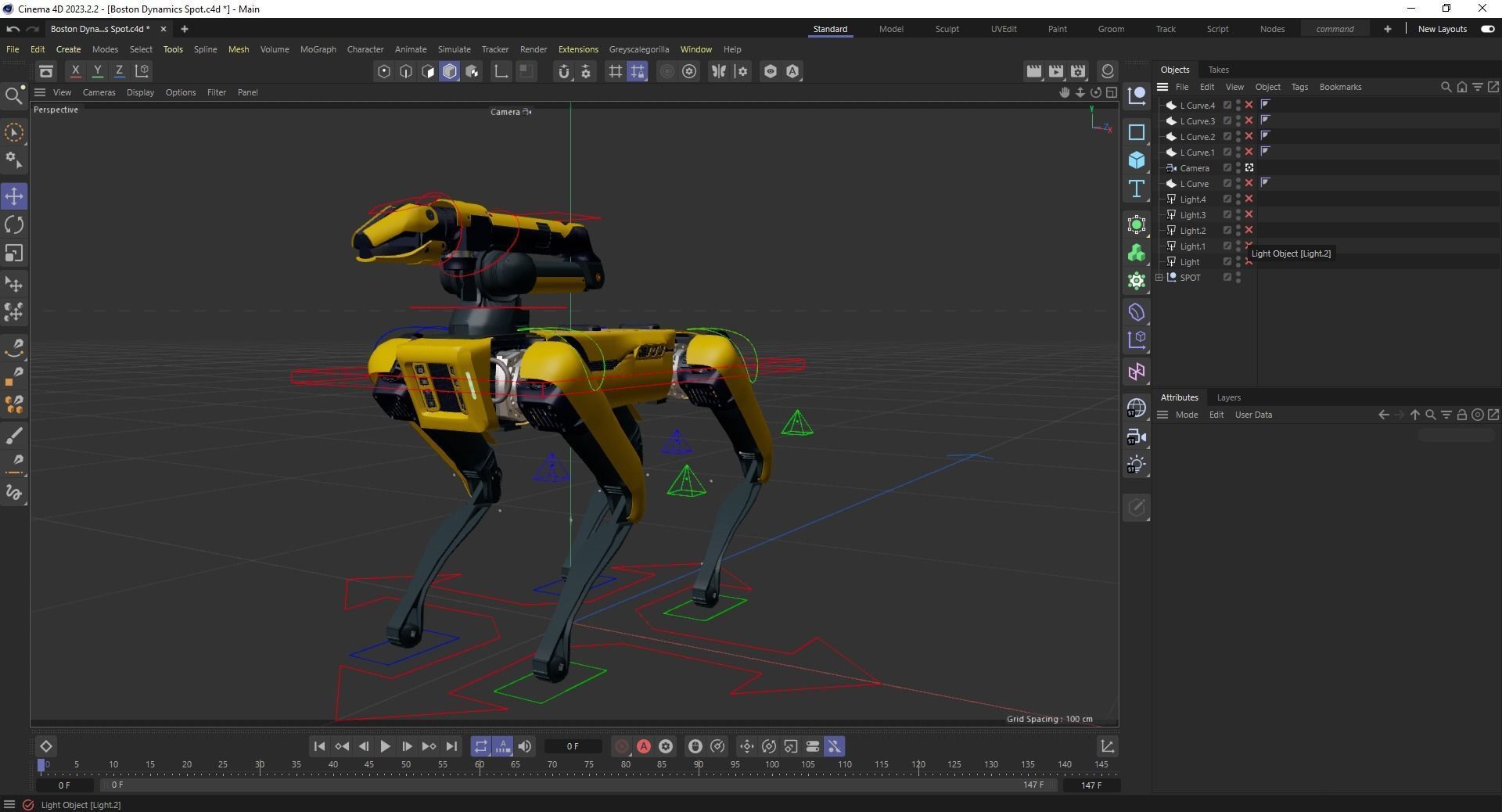Screen dimensions: 1502x812
Task: Activate the Live Selection tool
Action: [14, 133]
